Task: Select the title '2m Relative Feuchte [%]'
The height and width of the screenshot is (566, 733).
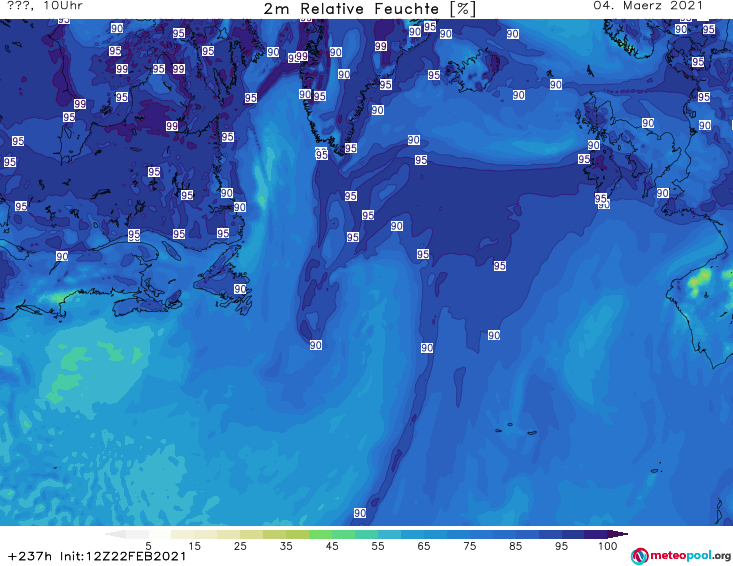Action: [370, 9]
